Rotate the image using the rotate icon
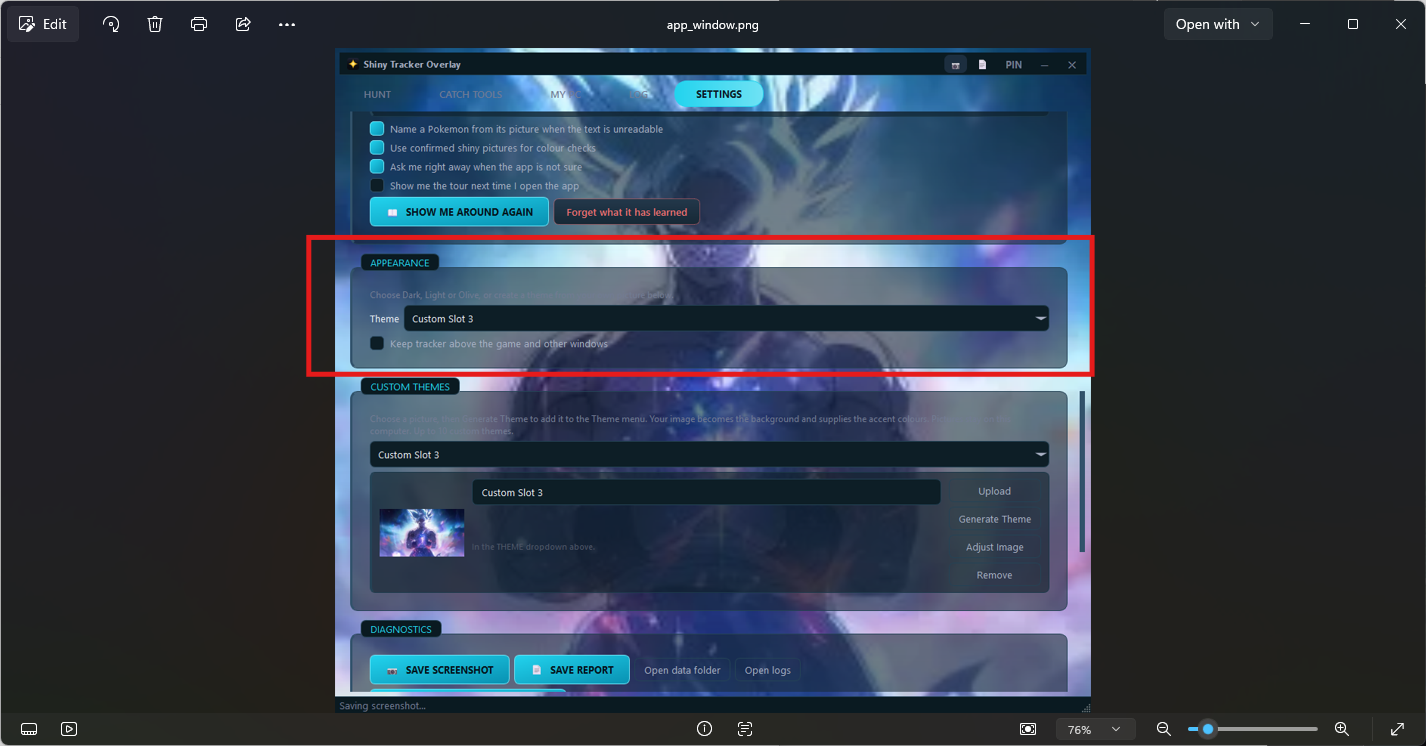The width and height of the screenshot is (1426, 746). click(x=111, y=24)
